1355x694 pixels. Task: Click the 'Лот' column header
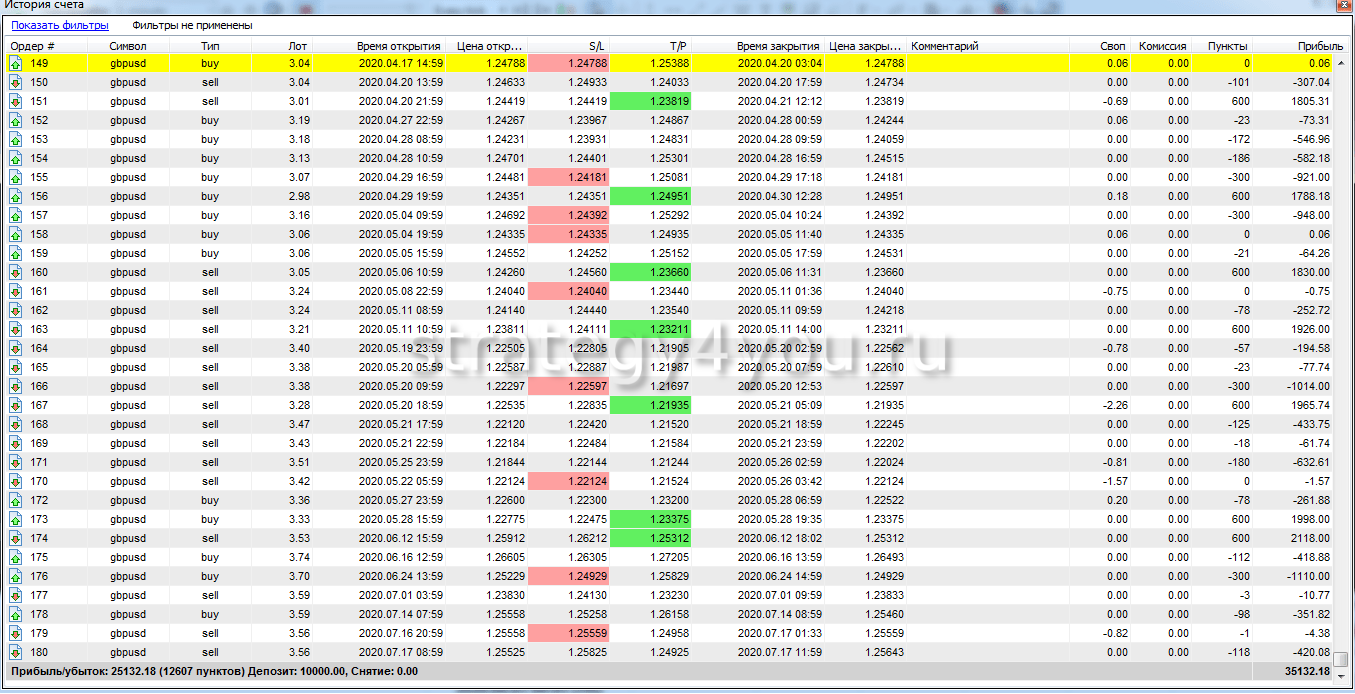pyautogui.click(x=297, y=46)
